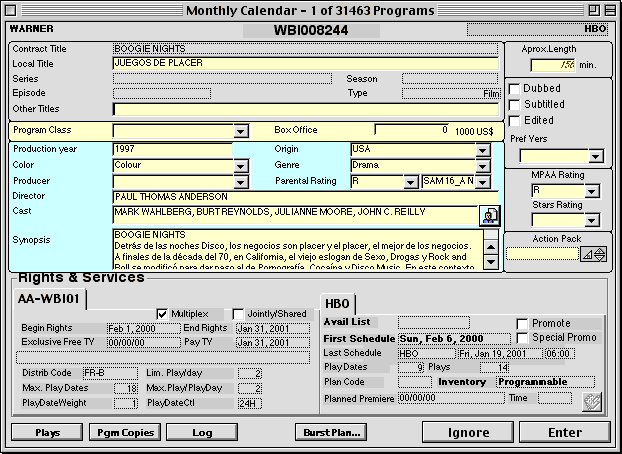Click the Begin Rights date Feb 1, 2000
Image resolution: width=622 pixels, height=454 pixels.
(144, 329)
